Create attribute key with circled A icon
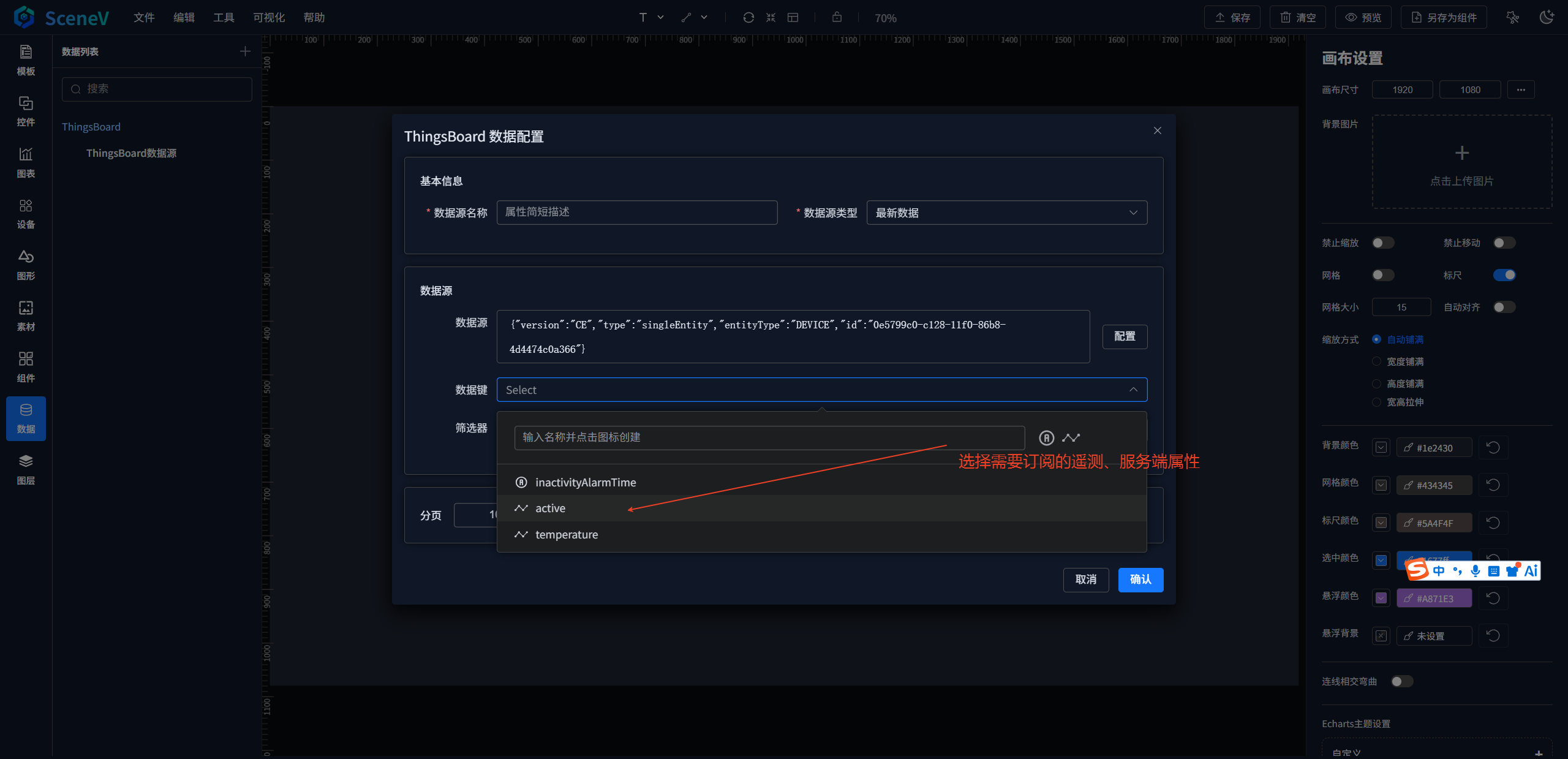The image size is (1568, 759). tap(1047, 437)
